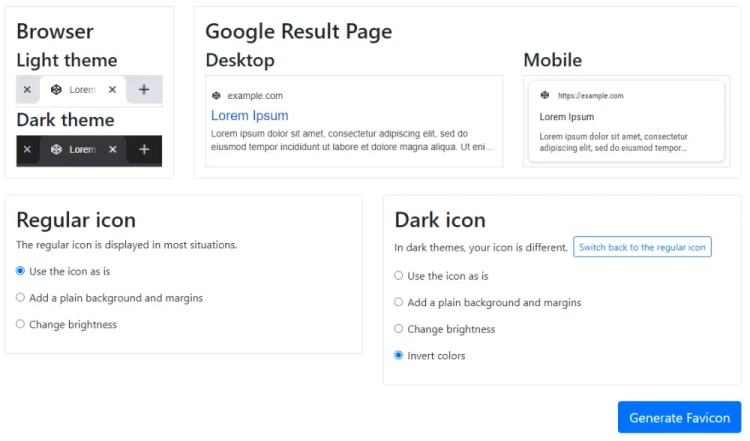Select Regular icon 'Use the icon as is'
Image resolution: width=750 pixels, height=441 pixels.
point(20,271)
